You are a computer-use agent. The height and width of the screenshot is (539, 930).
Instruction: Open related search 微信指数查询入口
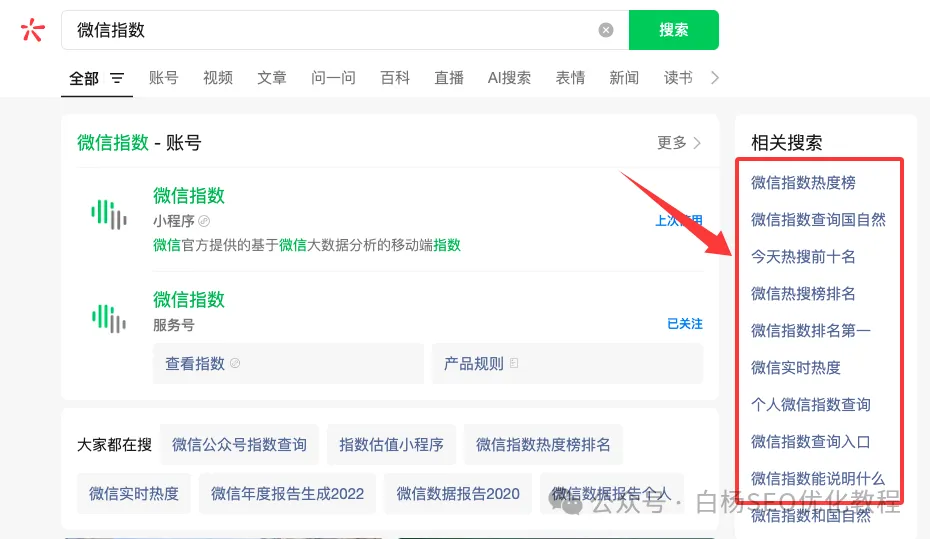tap(810, 442)
